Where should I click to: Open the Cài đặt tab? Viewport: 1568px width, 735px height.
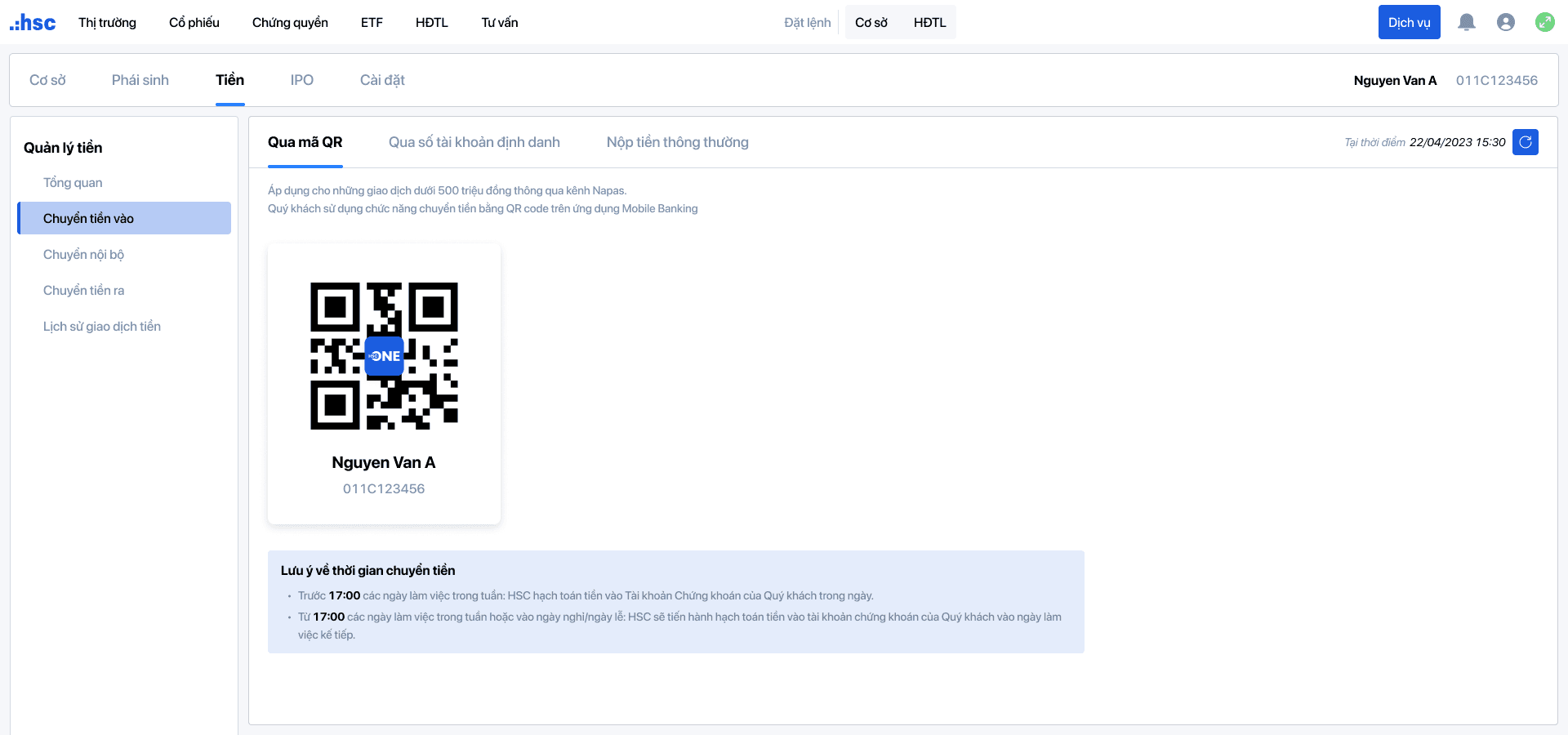tap(382, 80)
